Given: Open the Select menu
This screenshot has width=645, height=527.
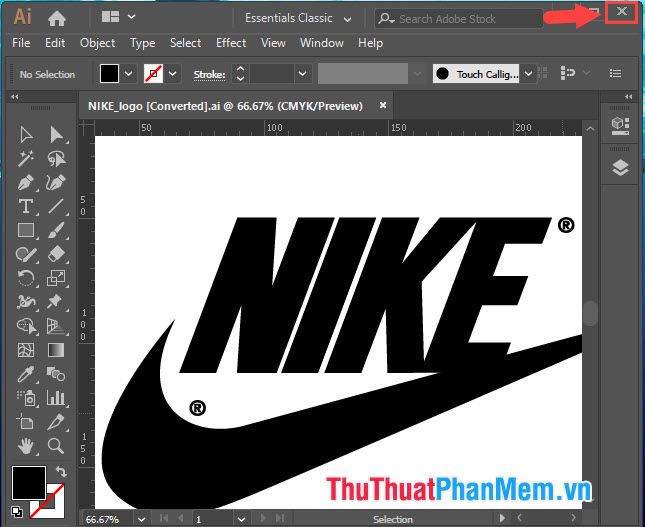Looking at the screenshot, I should coord(186,43).
